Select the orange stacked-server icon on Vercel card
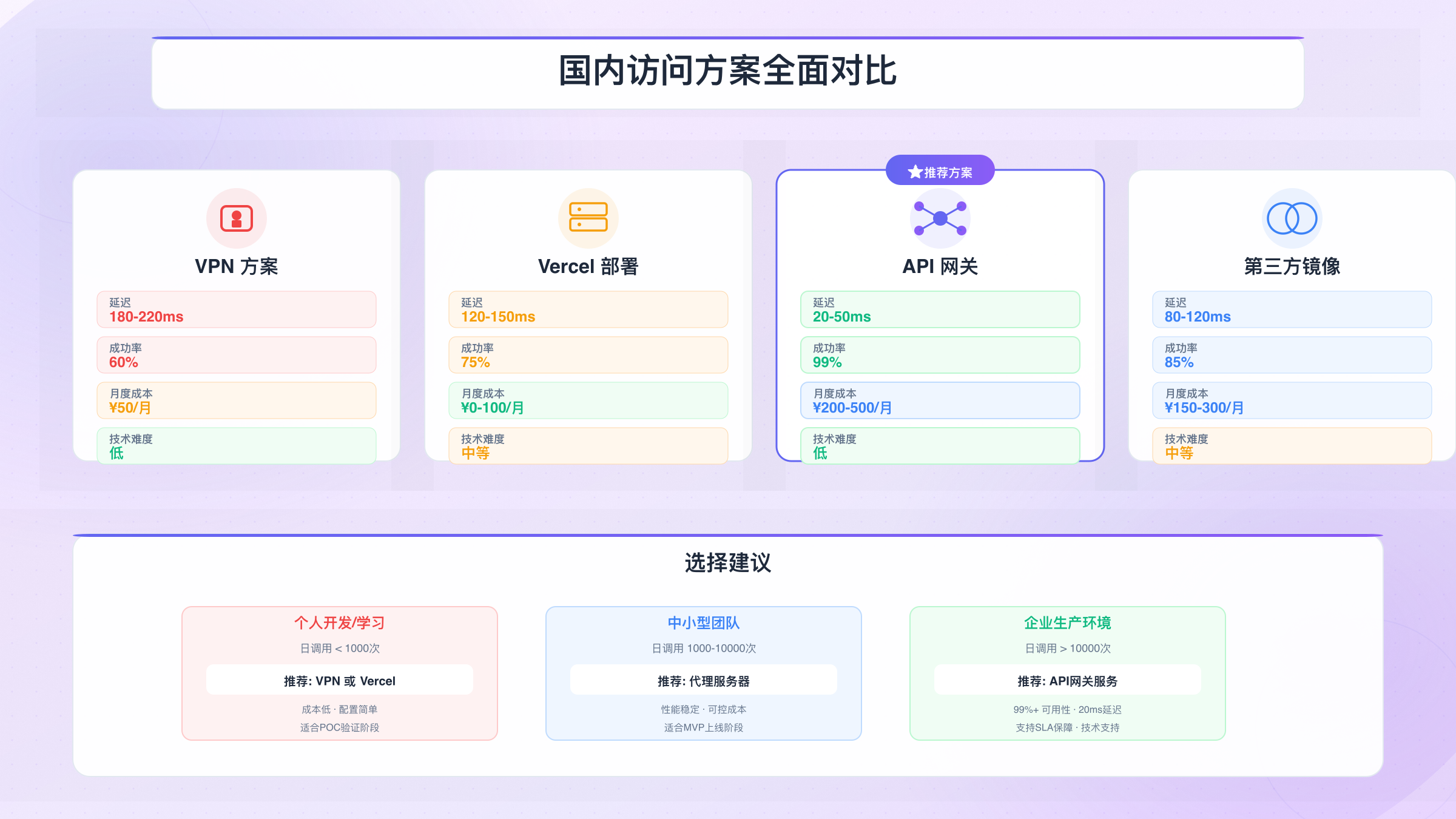The image size is (1456, 819). click(x=588, y=218)
